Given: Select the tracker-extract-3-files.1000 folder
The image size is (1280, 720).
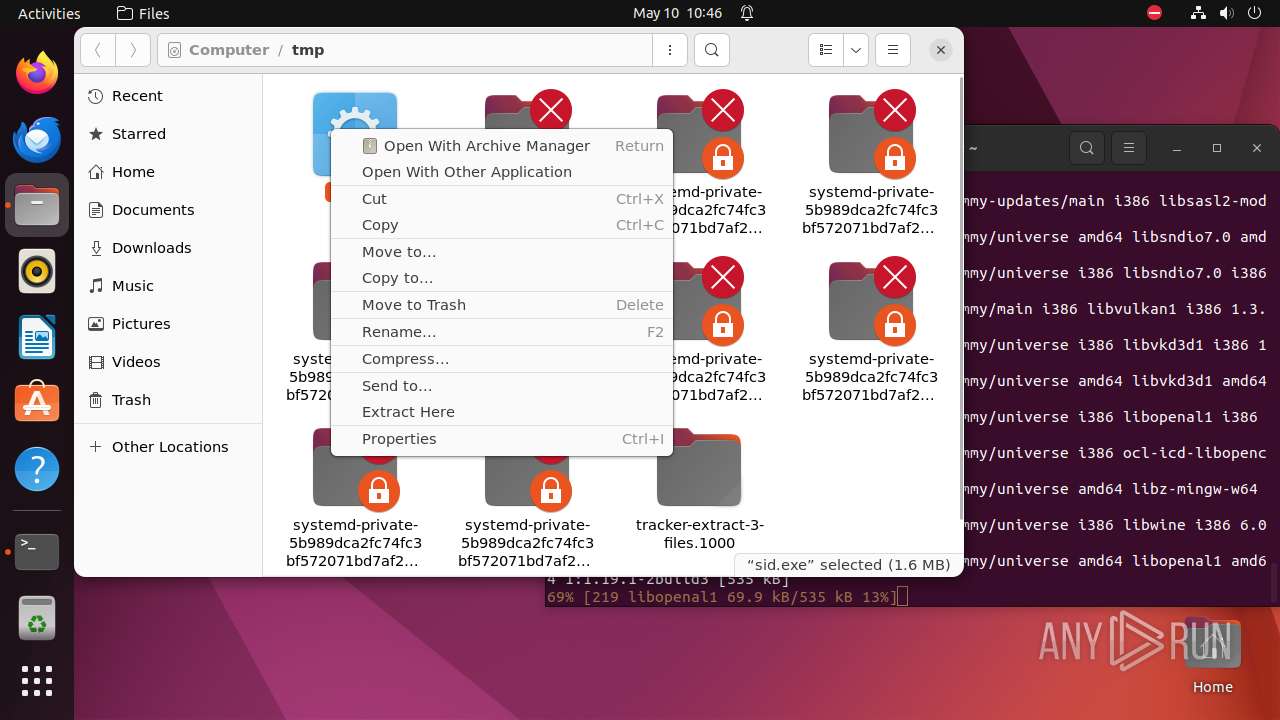Looking at the screenshot, I should [x=700, y=492].
